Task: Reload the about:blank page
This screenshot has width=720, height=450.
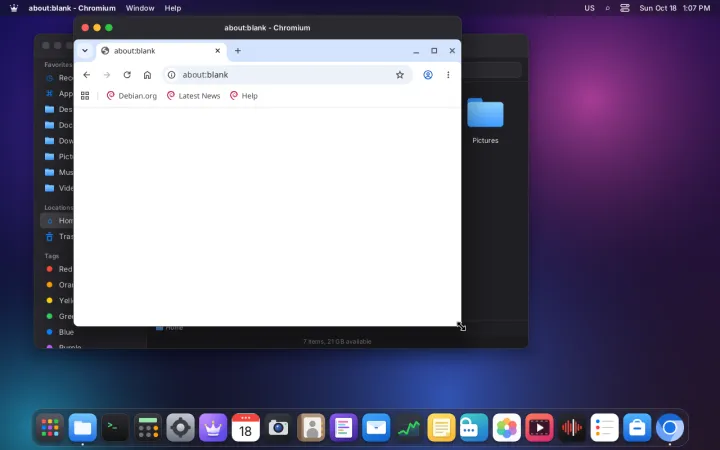Action: click(x=127, y=75)
